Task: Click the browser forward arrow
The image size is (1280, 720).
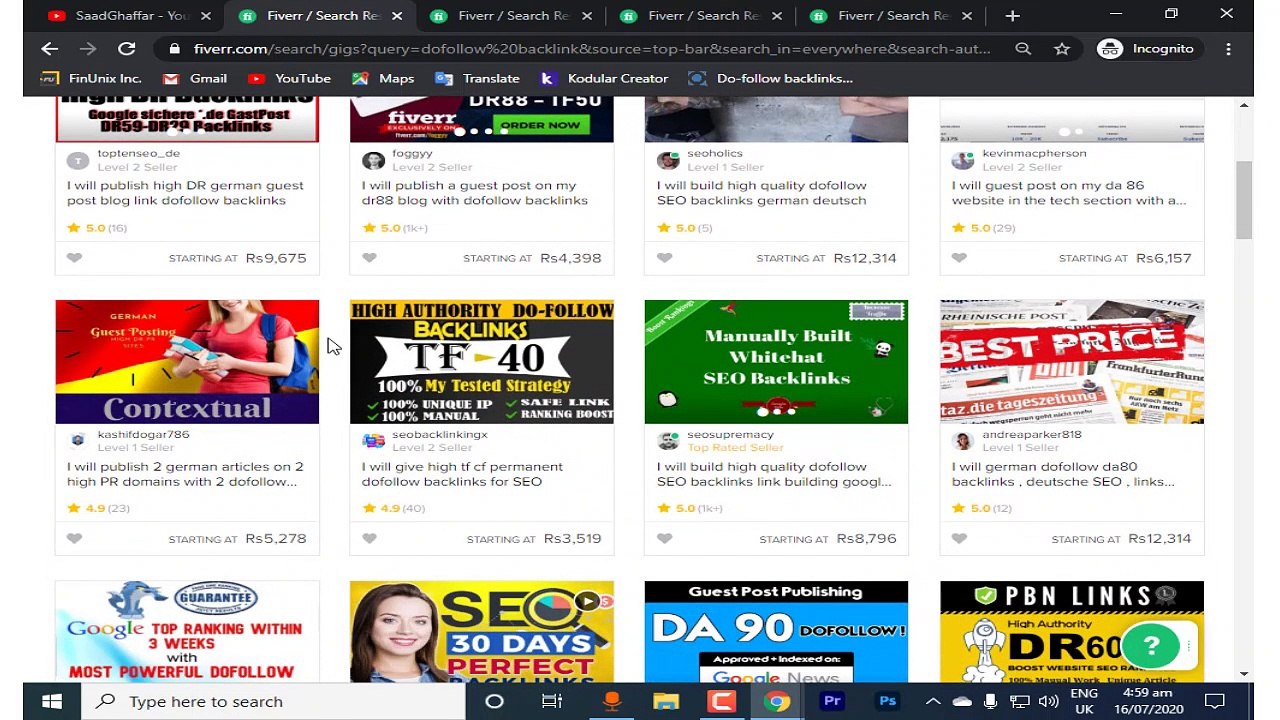Action: click(x=88, y=48)
